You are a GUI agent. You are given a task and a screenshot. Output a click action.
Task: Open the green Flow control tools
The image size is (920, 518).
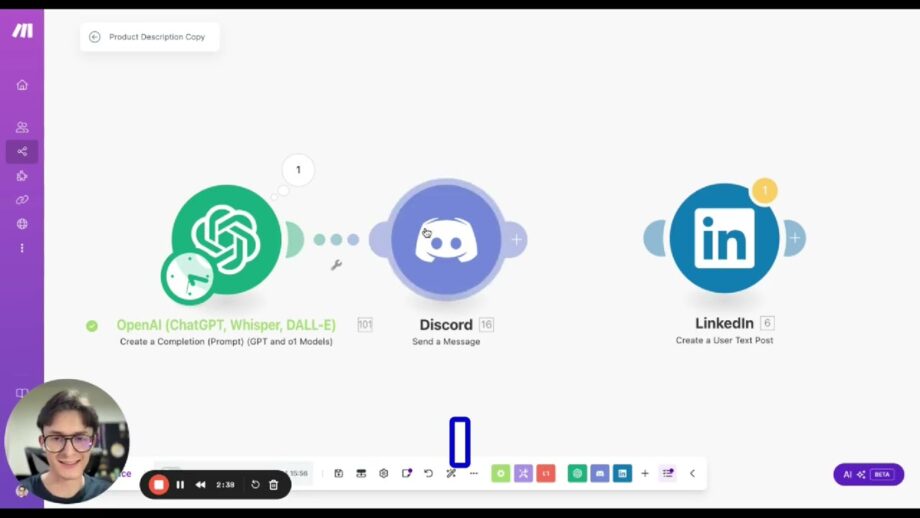pos(500,473)
